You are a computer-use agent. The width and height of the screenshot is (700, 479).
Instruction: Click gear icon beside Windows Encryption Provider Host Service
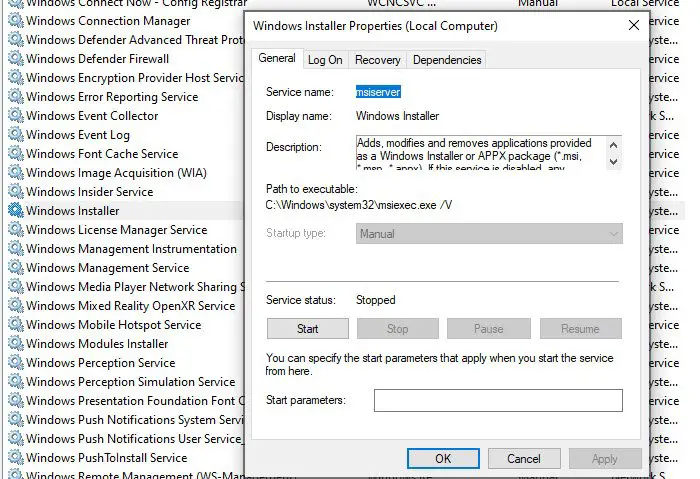point(16,77)
